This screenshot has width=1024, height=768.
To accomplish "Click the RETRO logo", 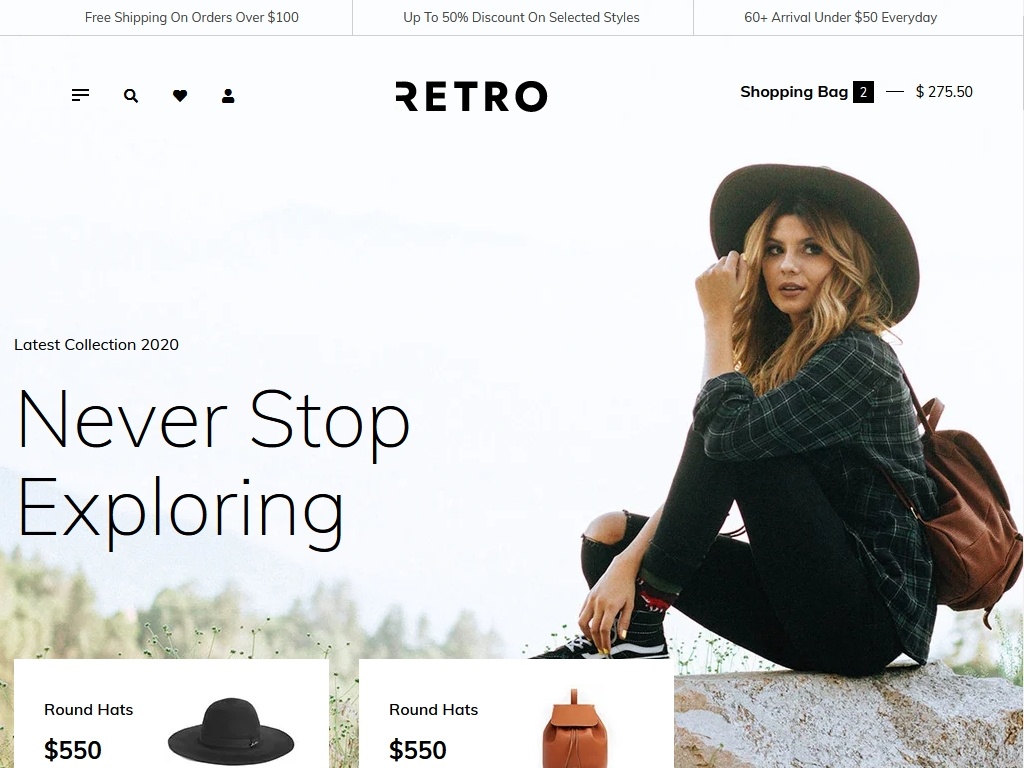I will (x=471, y=96).
